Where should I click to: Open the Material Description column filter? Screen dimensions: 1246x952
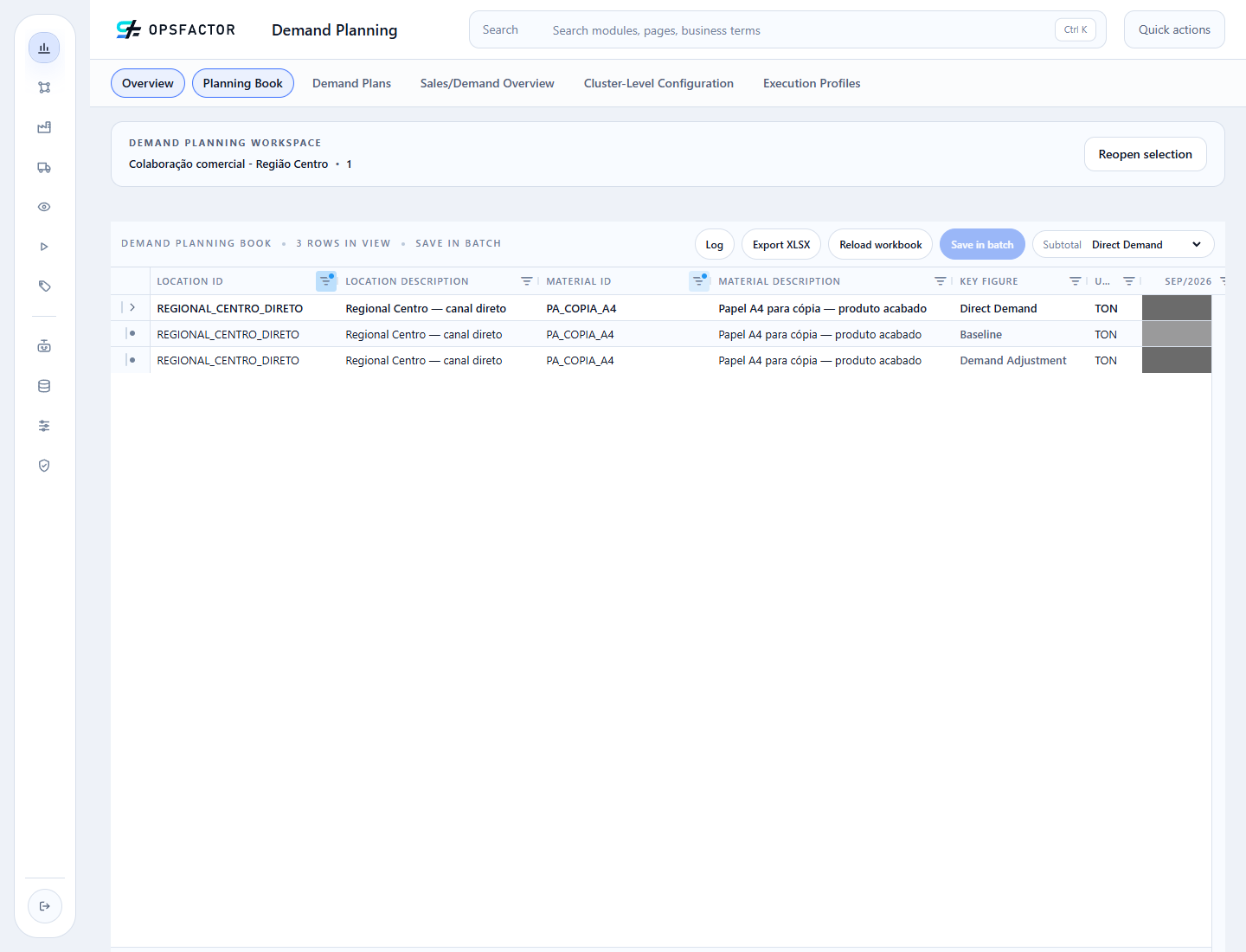[x=941, y=281]
